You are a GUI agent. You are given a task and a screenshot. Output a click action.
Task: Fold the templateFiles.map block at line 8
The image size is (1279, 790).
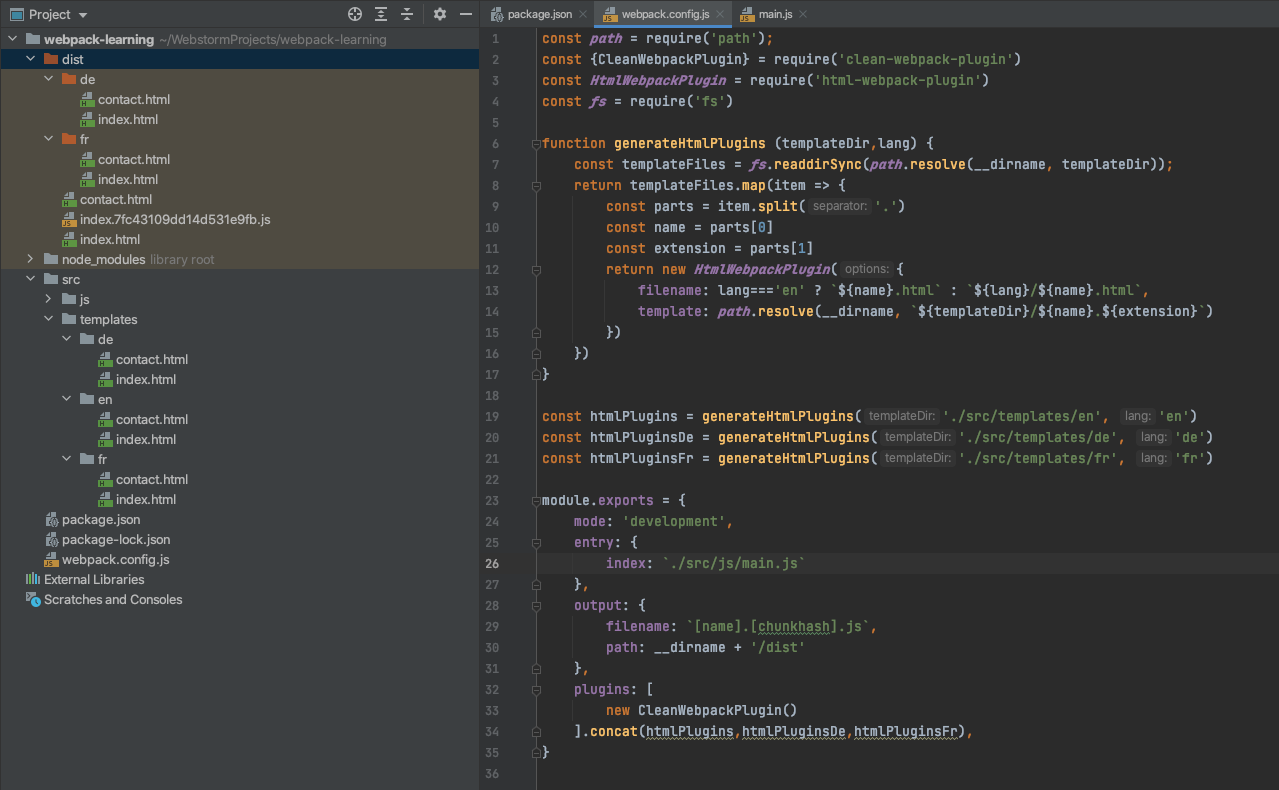[536, 186]
